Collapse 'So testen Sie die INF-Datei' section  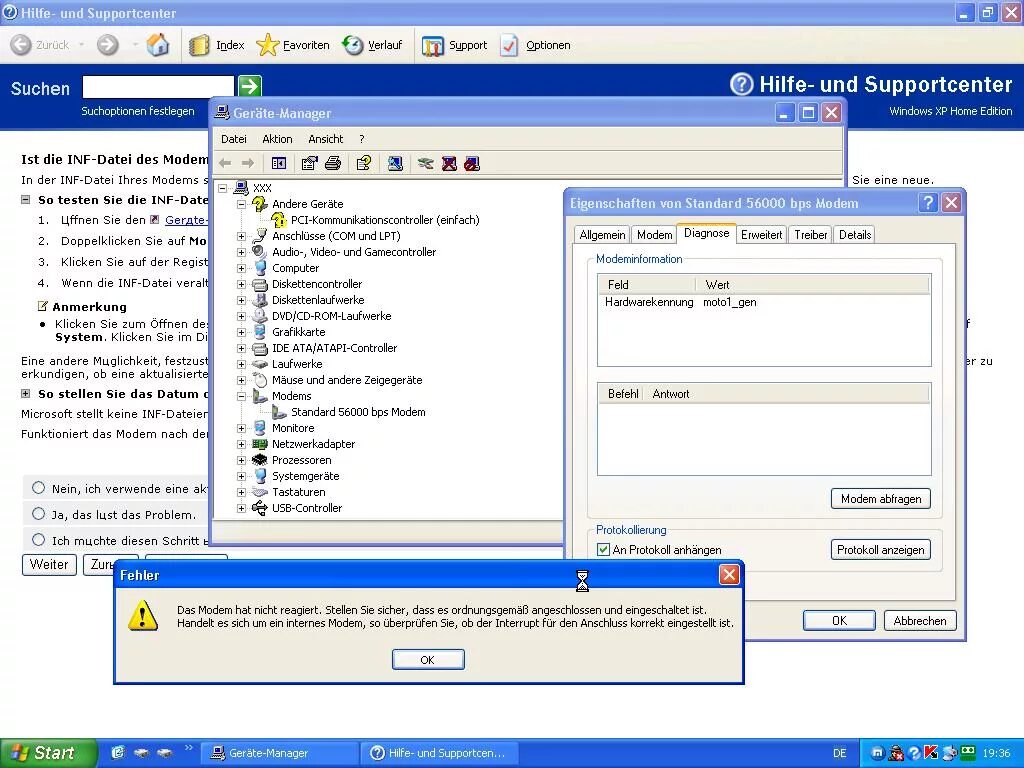(x=25, y=200)
